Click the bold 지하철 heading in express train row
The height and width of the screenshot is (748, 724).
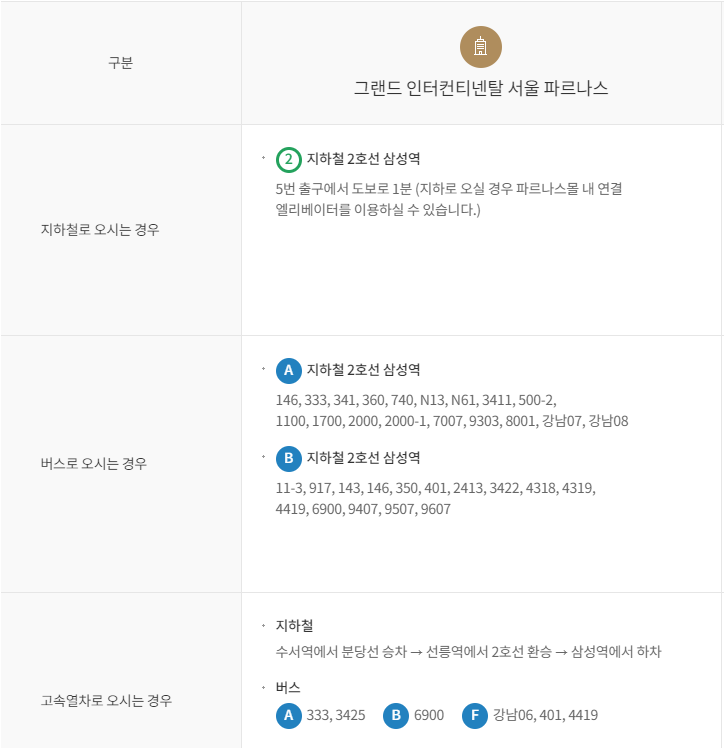coord(294,625)
